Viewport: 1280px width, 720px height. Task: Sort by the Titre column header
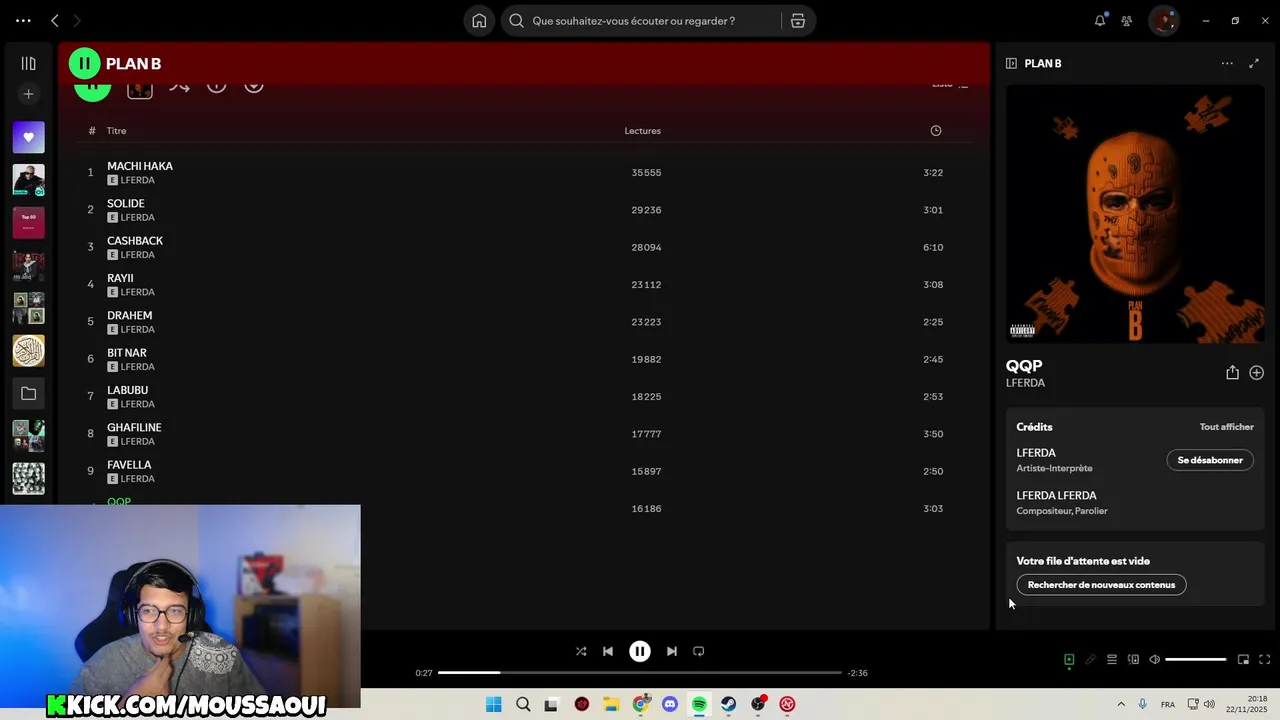pyautogui.click(x=117, y=131)
